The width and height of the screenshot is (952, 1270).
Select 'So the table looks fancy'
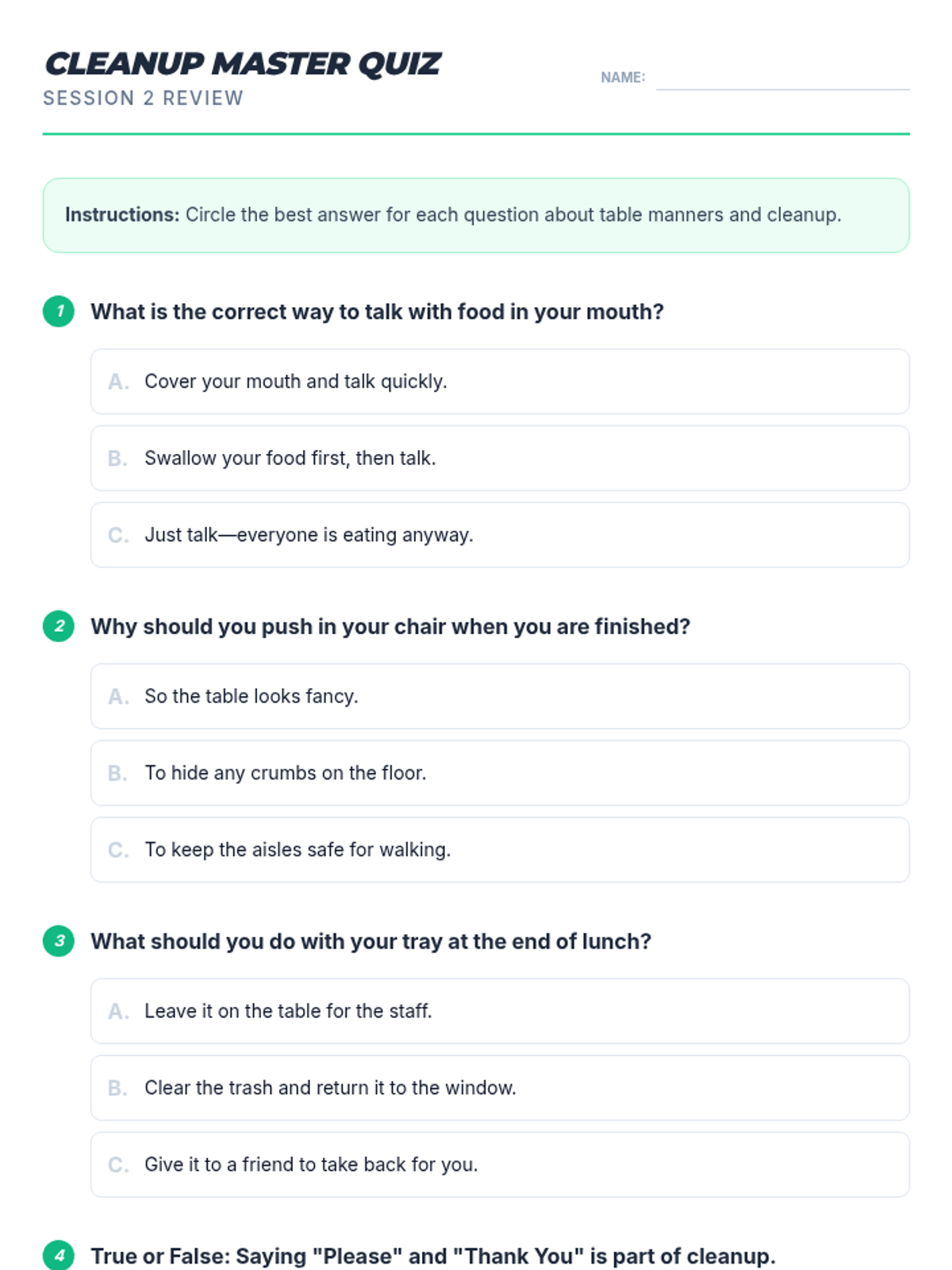point(500,696)
